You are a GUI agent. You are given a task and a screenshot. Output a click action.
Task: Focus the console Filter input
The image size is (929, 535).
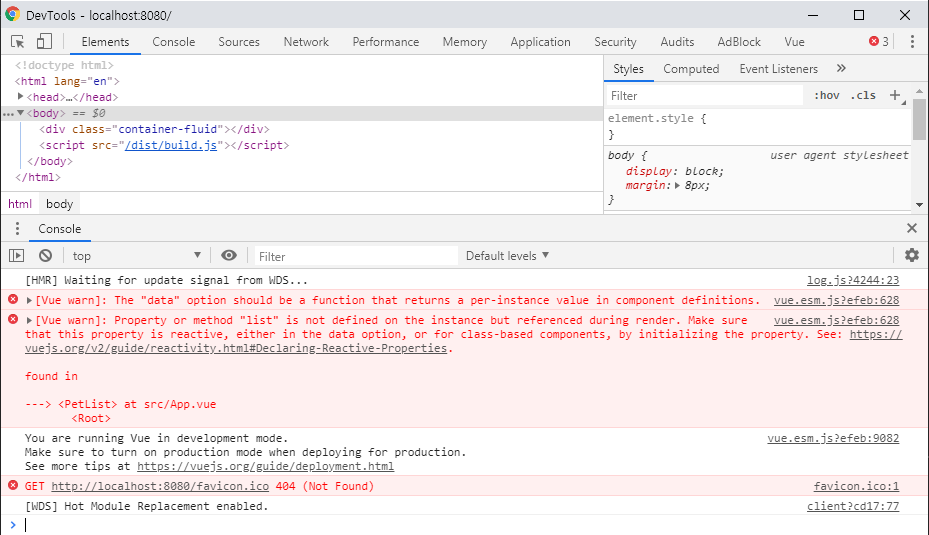pos(356,257)
